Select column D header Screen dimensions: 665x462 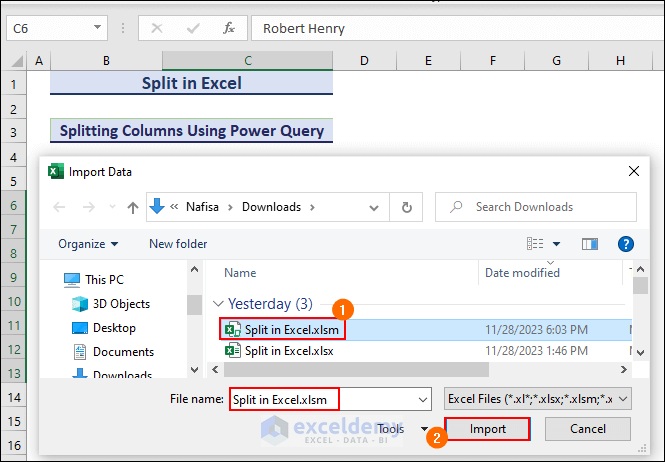tap(364, 61)
